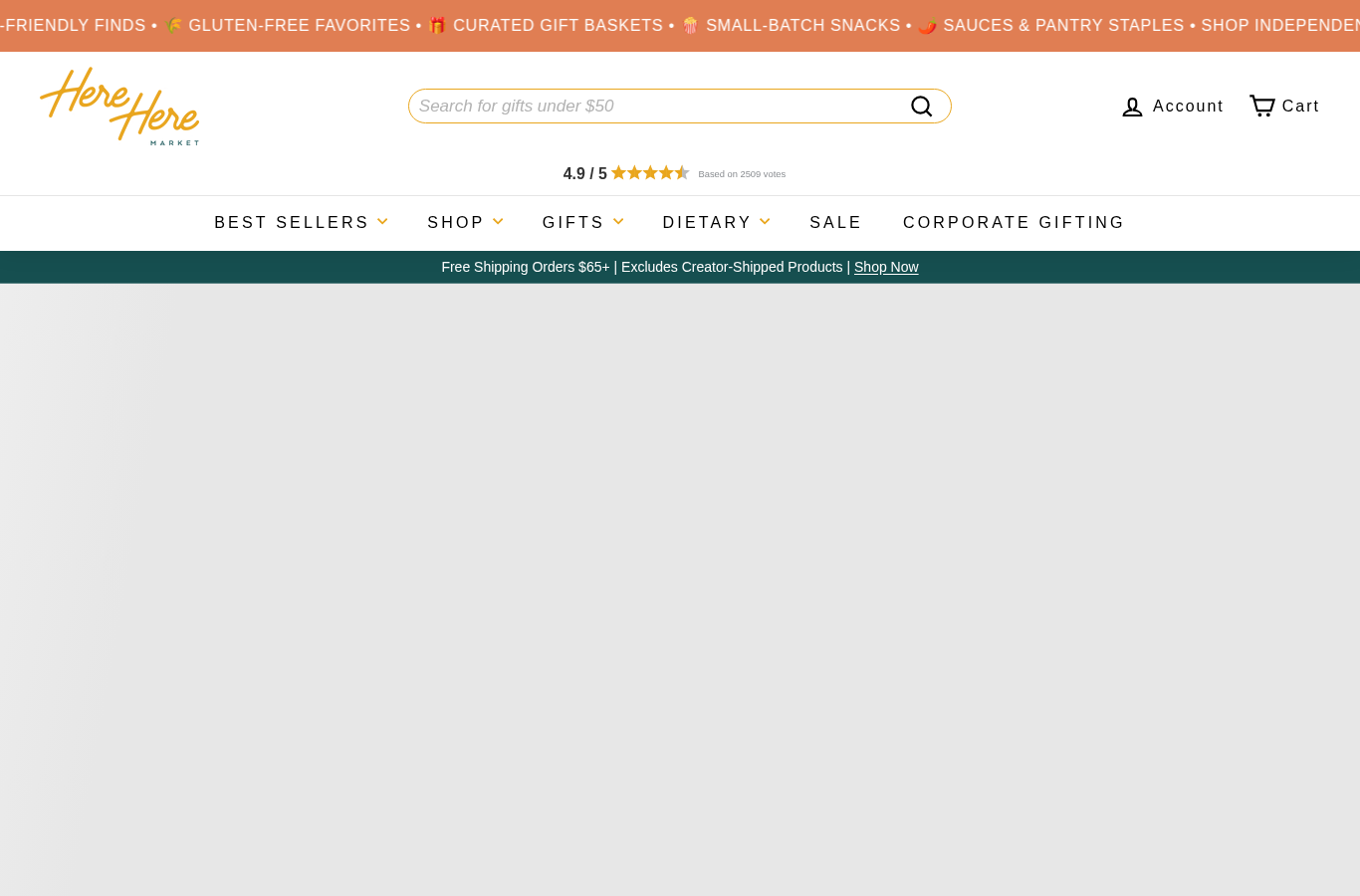Click the 4.9 / 5 rating text
This screenshot has width=1360, height=896.
tap(584, 174)
